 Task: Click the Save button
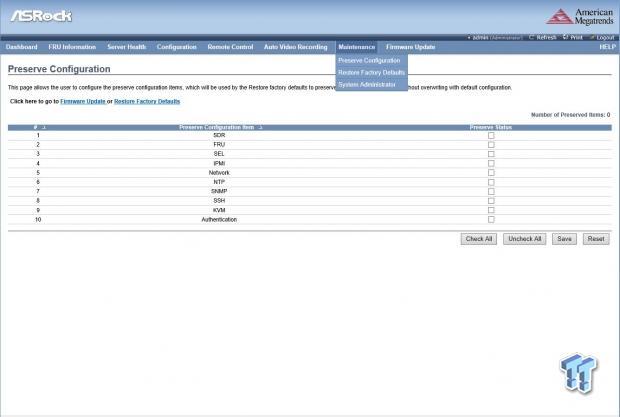click(564, 239)
